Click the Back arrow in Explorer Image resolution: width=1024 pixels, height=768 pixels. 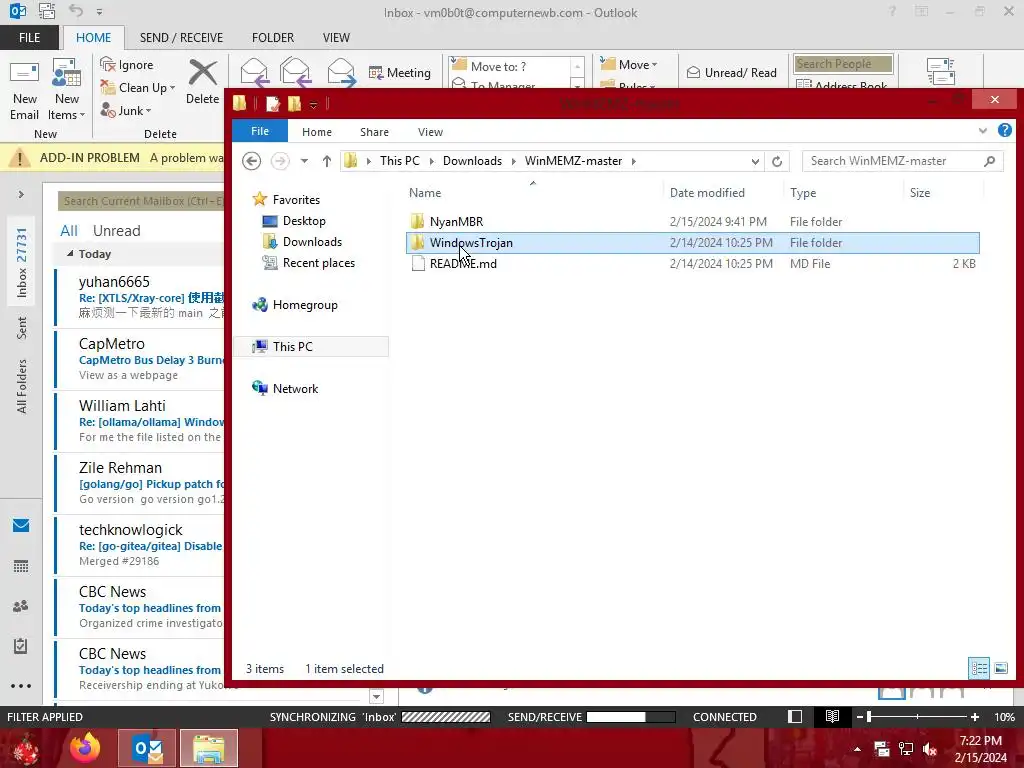point(251,161)
